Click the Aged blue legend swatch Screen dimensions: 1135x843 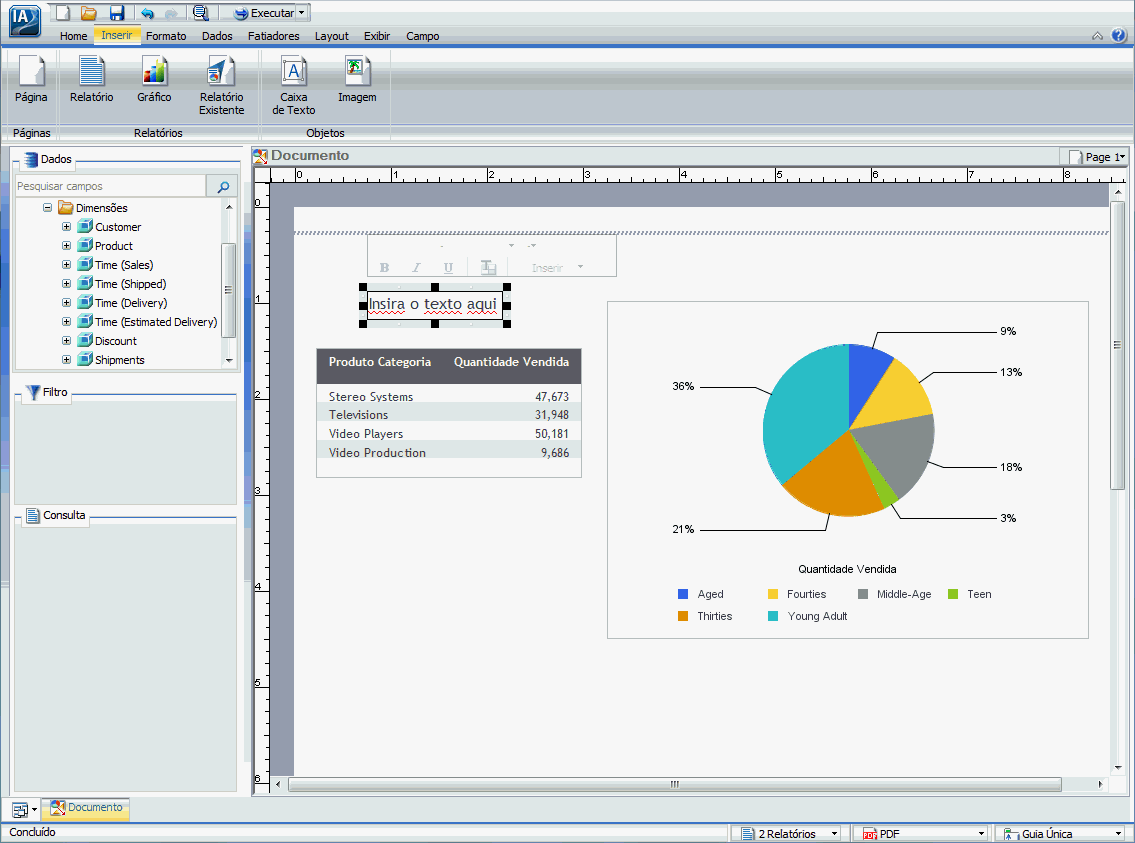coord(683,594)
